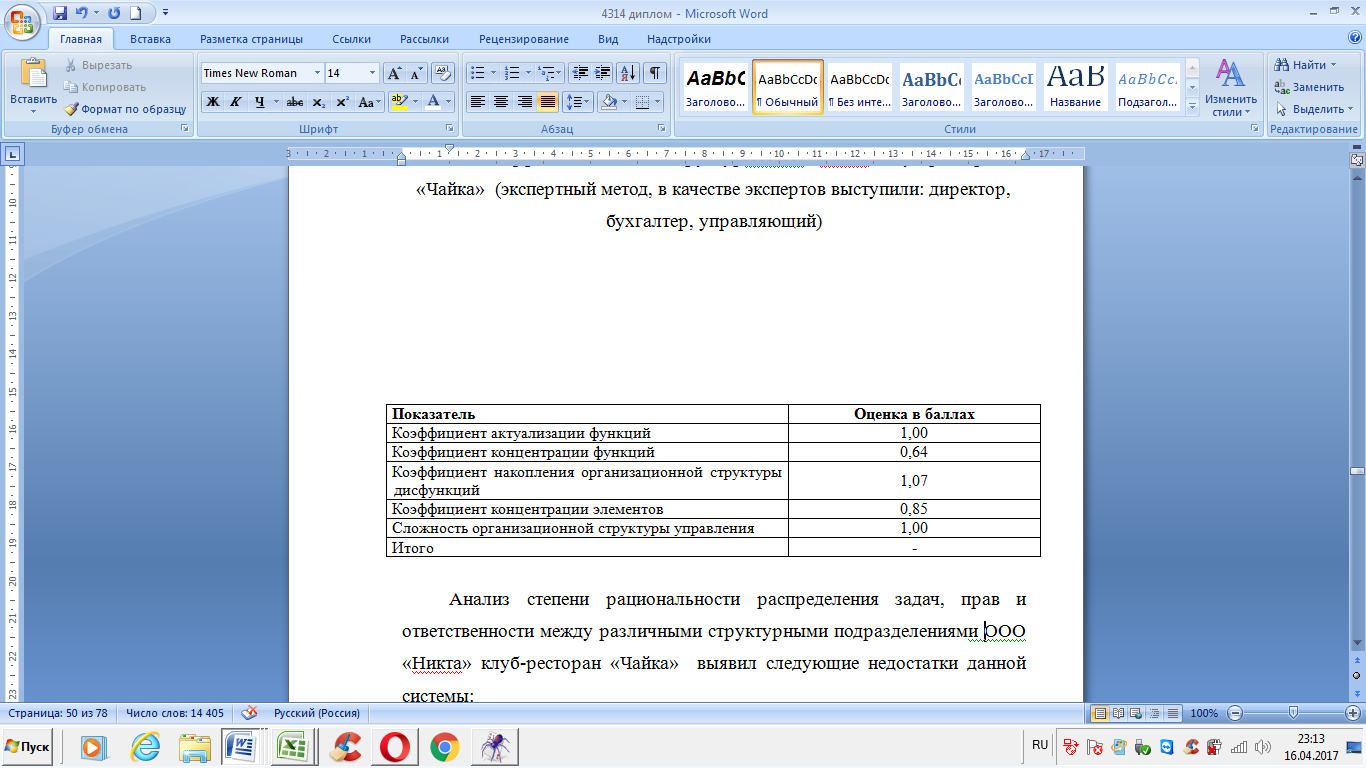Apply the font color swatch
The height and width of the screenshot is (768, 1366).
pos(433,102)
